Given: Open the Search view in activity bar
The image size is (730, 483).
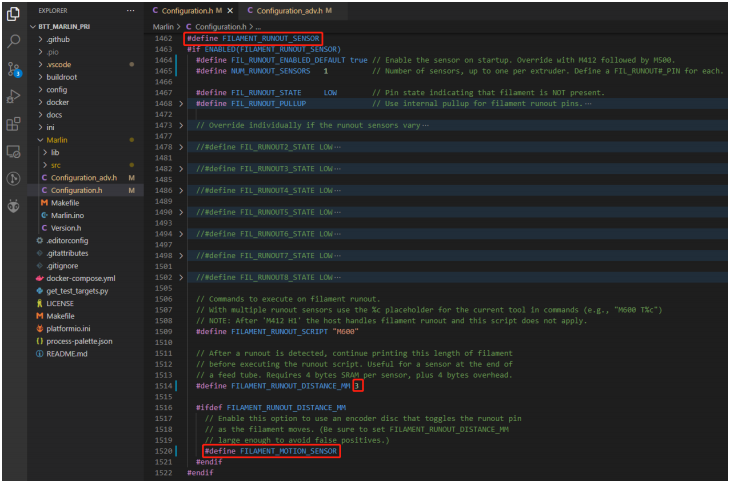Looking at the screenshot, I should pyautogui.click(x=13, y=42).
